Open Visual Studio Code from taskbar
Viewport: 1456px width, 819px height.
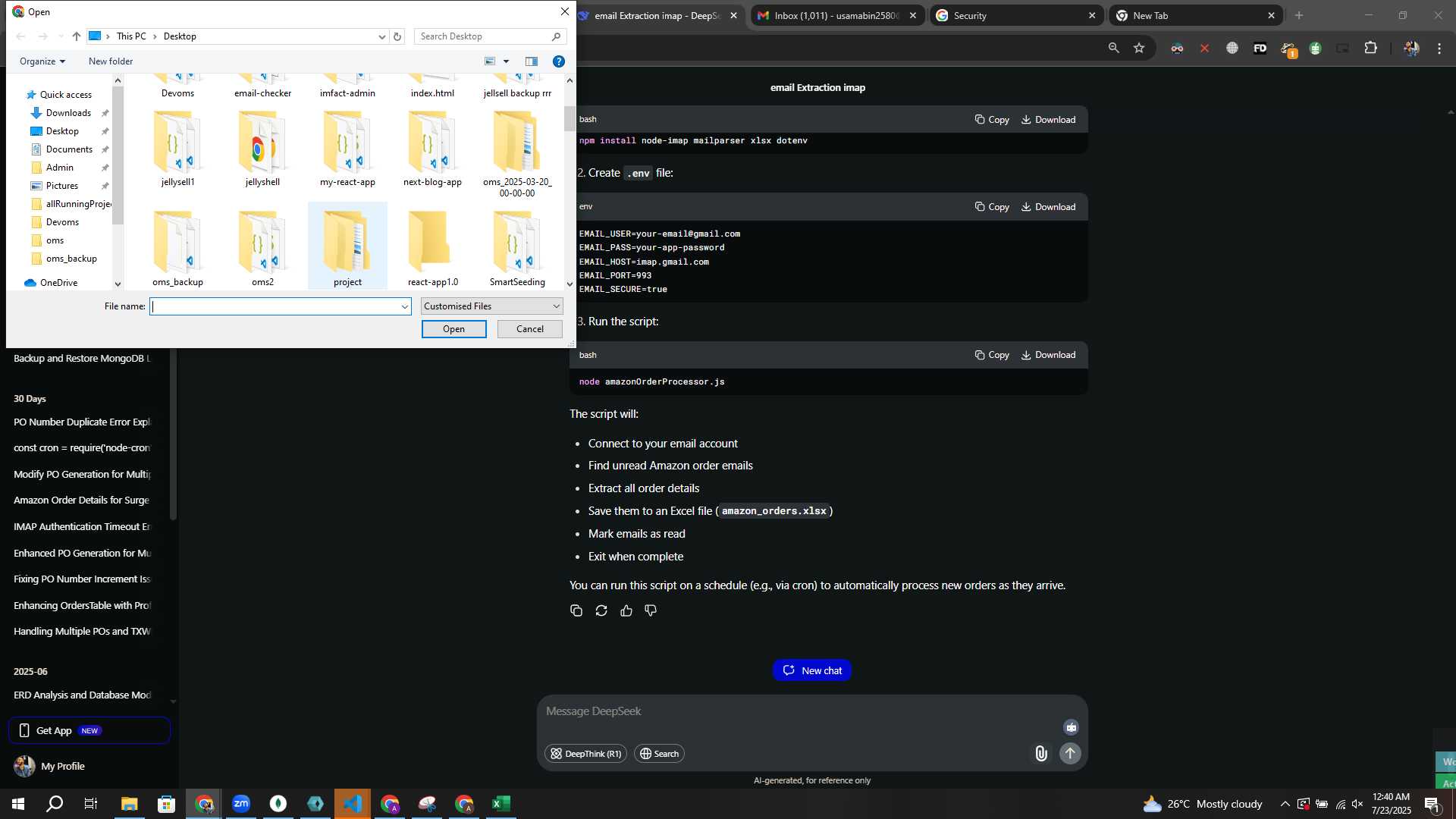353,804
